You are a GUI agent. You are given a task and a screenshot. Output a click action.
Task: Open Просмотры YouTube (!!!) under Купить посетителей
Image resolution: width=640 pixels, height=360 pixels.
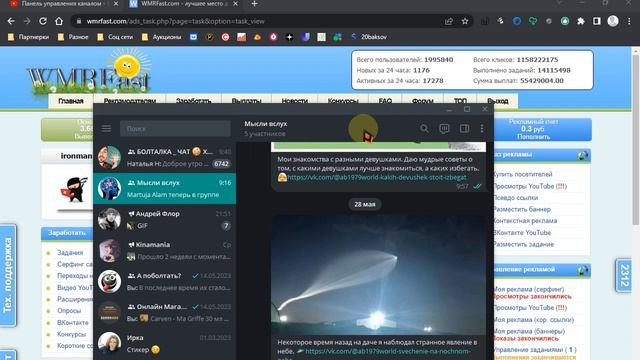tap(530, 186)
